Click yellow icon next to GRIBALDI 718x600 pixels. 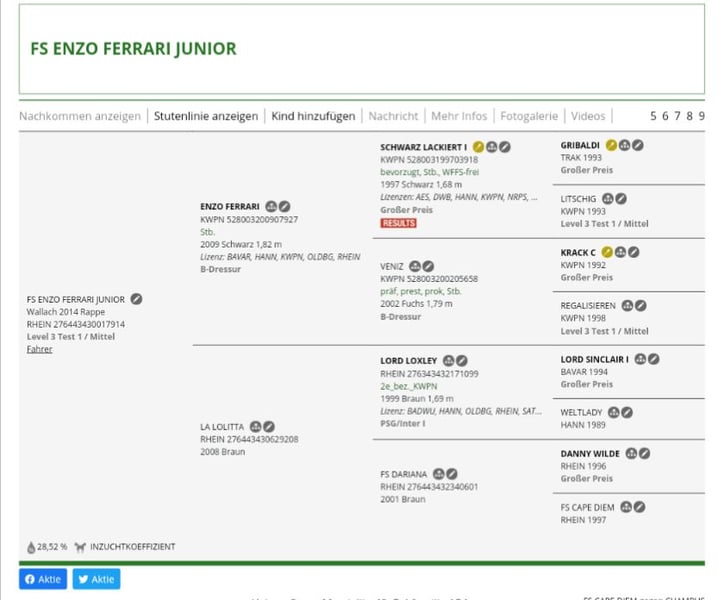pos(611,145)
